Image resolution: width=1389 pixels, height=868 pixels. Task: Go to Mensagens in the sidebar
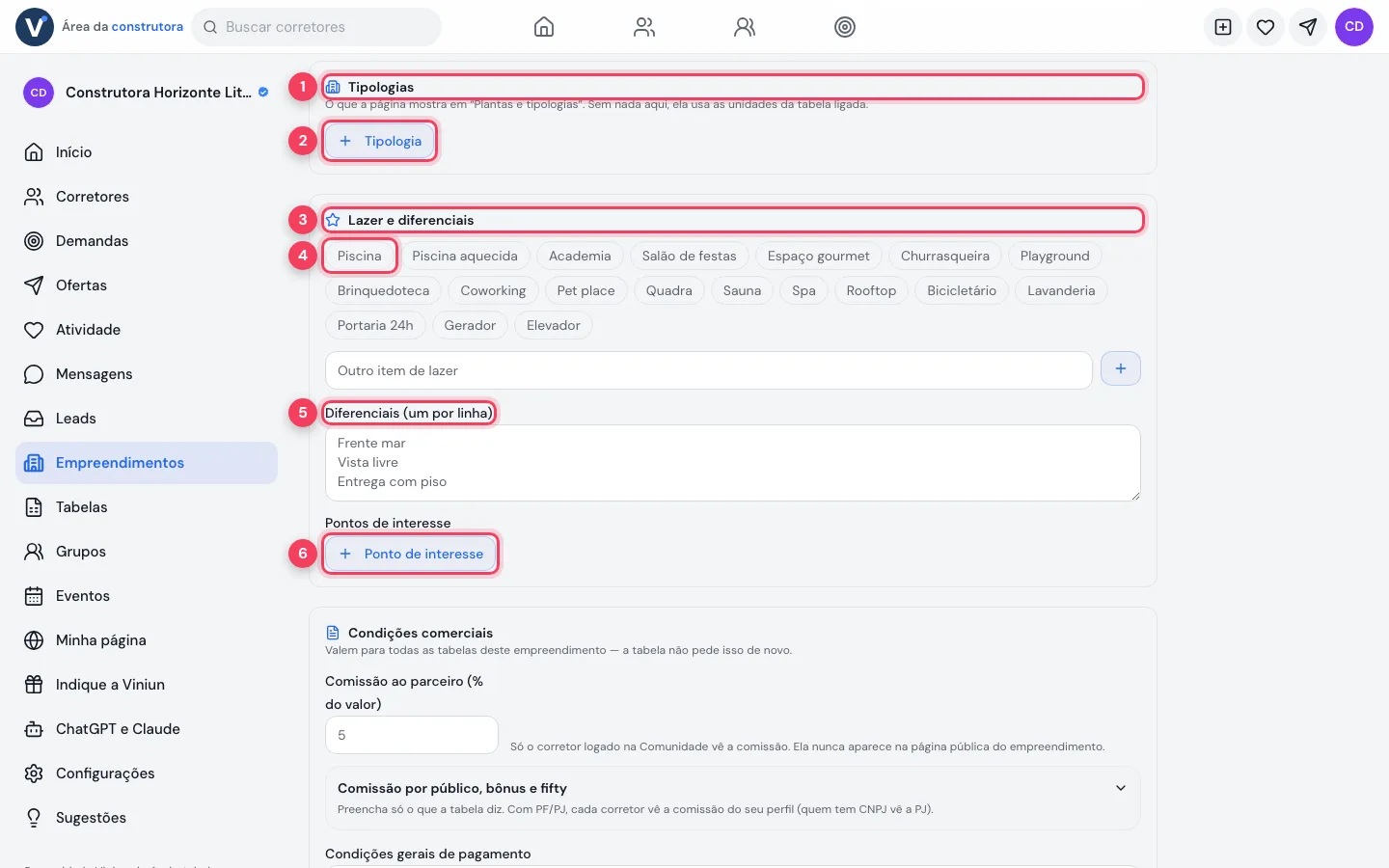point(147,374)
